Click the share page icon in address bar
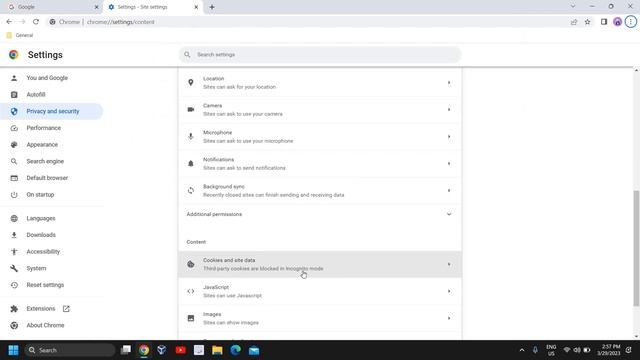The width and height of the screenshot is (640, 360). click(x=574, y=22)
